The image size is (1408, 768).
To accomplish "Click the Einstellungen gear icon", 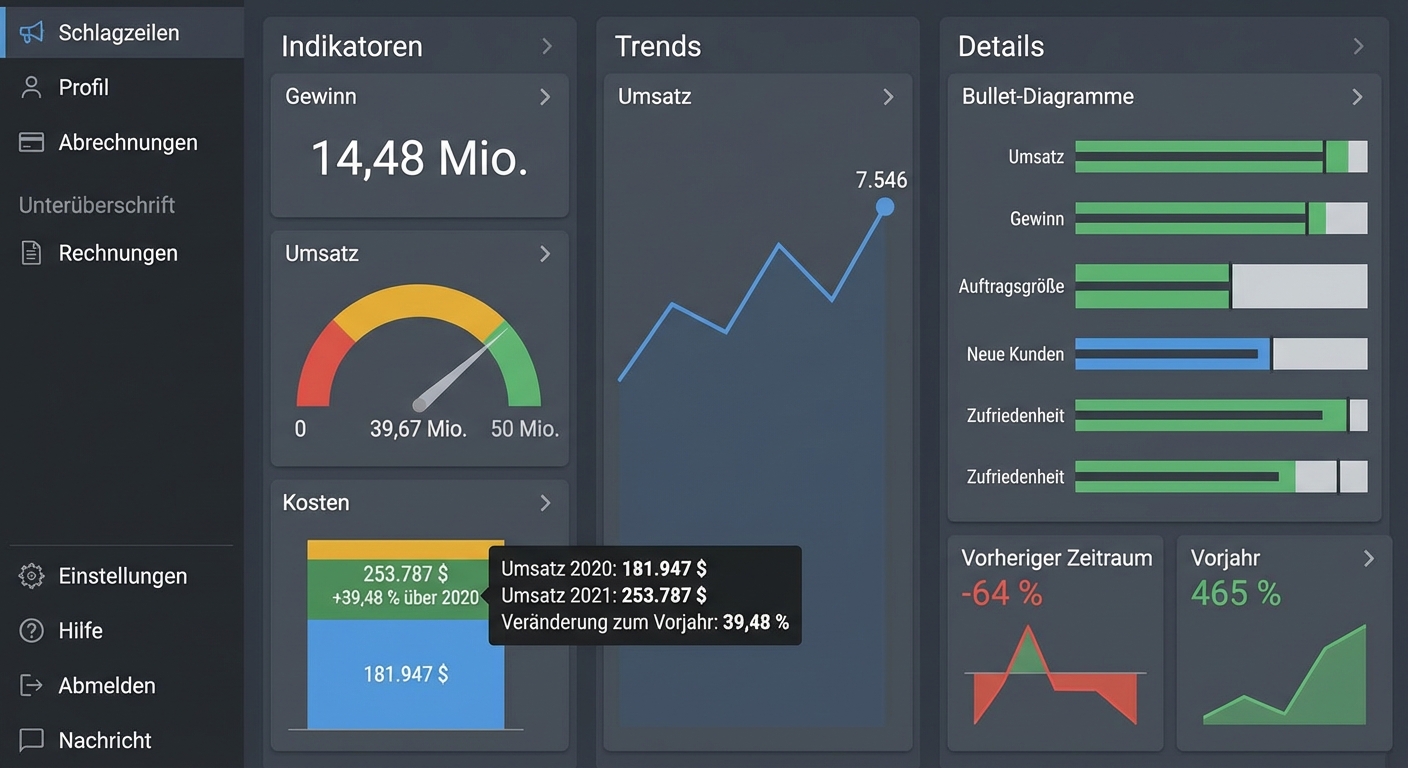I will [32, 576].
